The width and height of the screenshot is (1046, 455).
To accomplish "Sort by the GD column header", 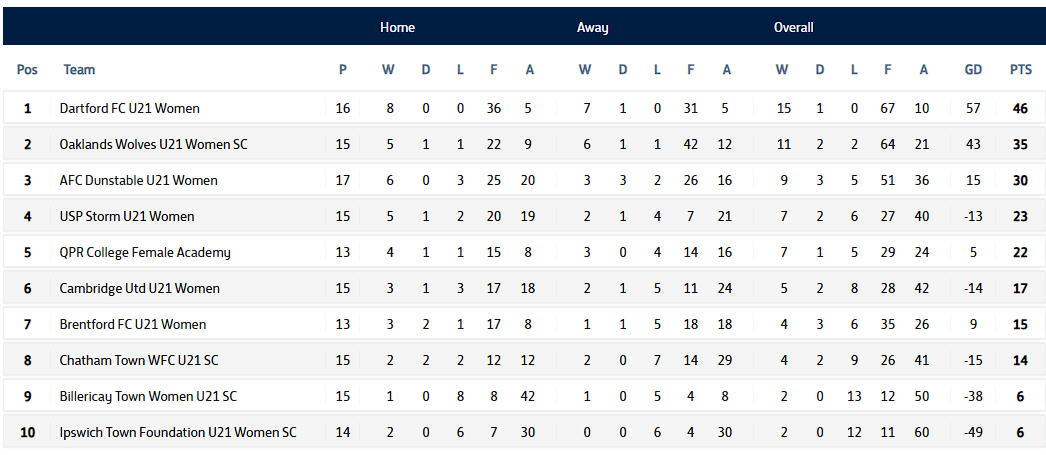I will (973, 70).
